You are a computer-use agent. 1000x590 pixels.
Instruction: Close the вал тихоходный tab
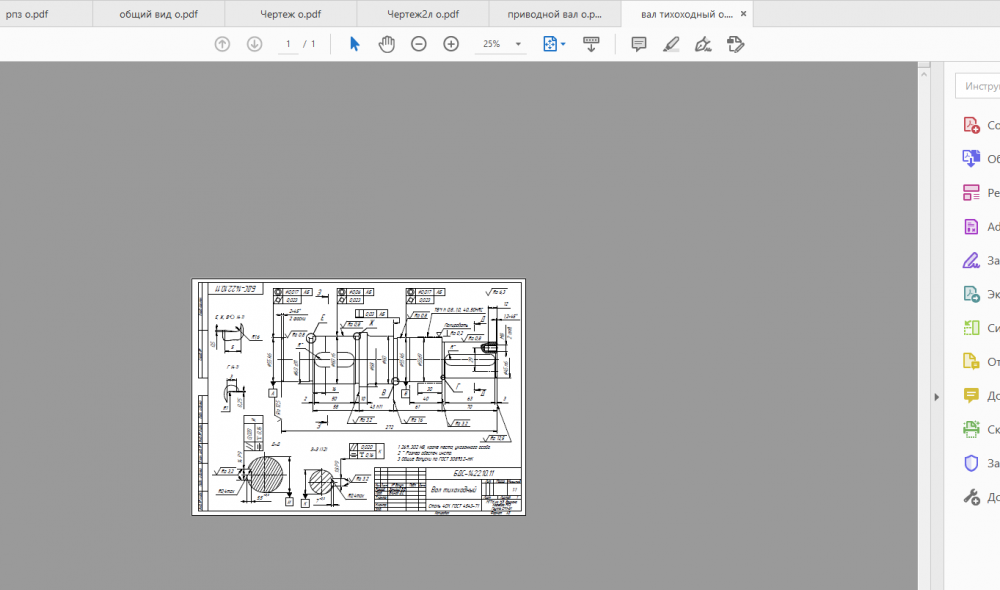743,14
